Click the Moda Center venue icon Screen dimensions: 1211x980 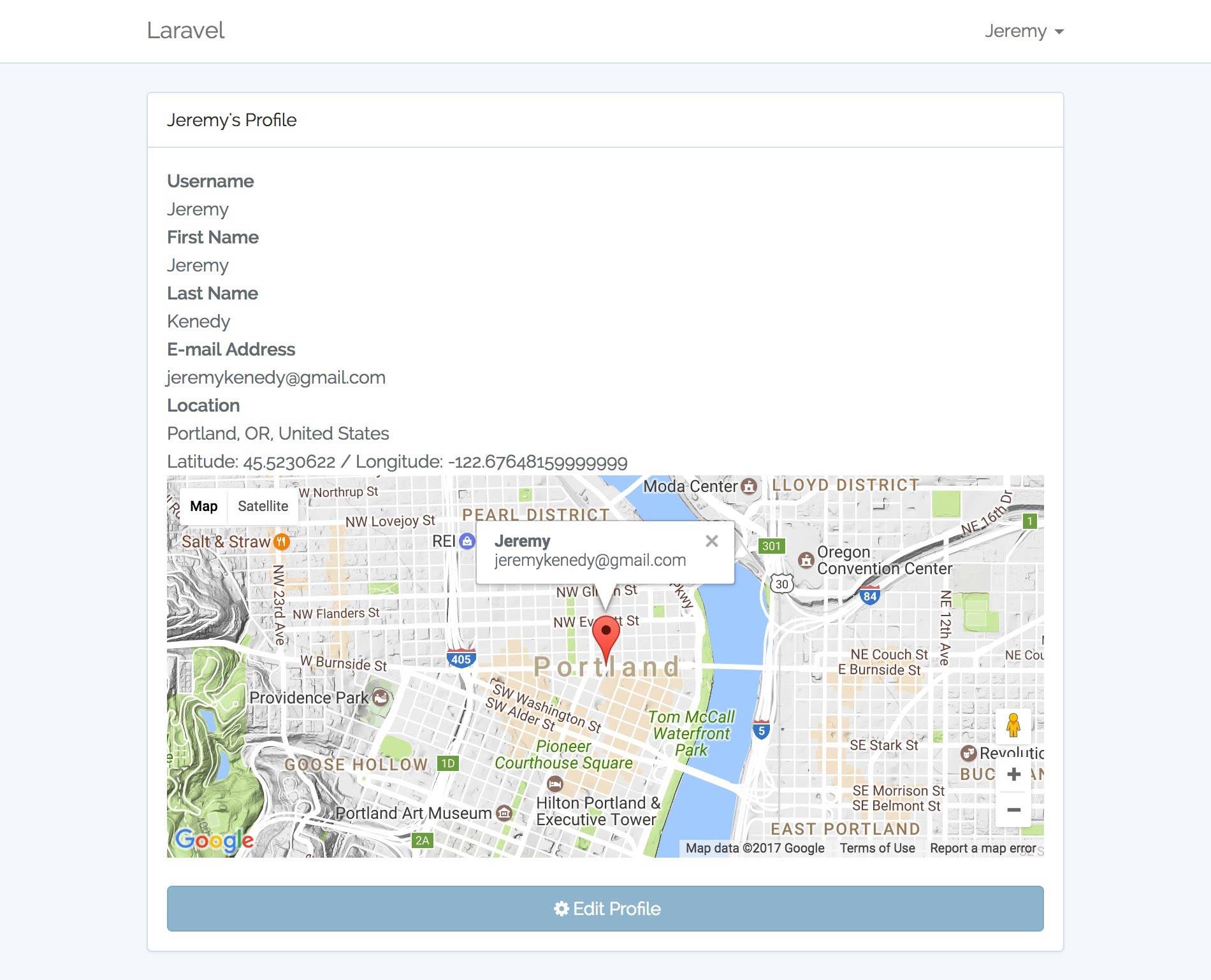click(750, 486)
